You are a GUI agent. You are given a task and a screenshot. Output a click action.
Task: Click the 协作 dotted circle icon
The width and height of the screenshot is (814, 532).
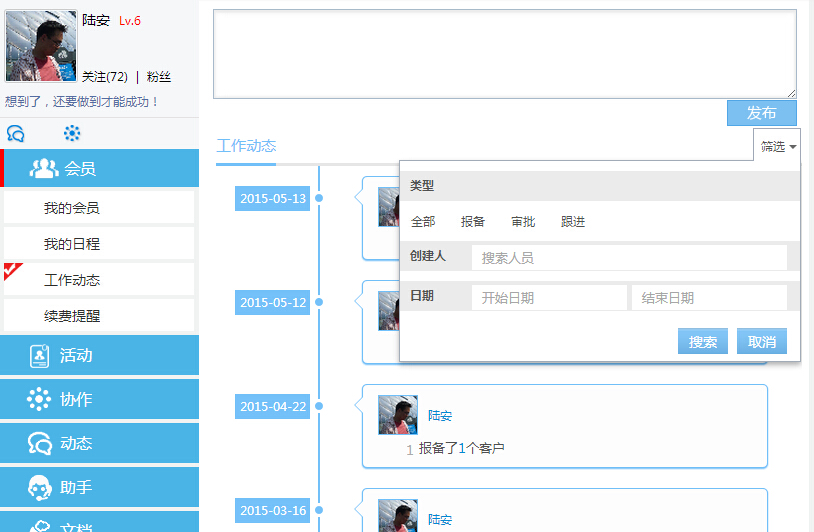point(39,399)
